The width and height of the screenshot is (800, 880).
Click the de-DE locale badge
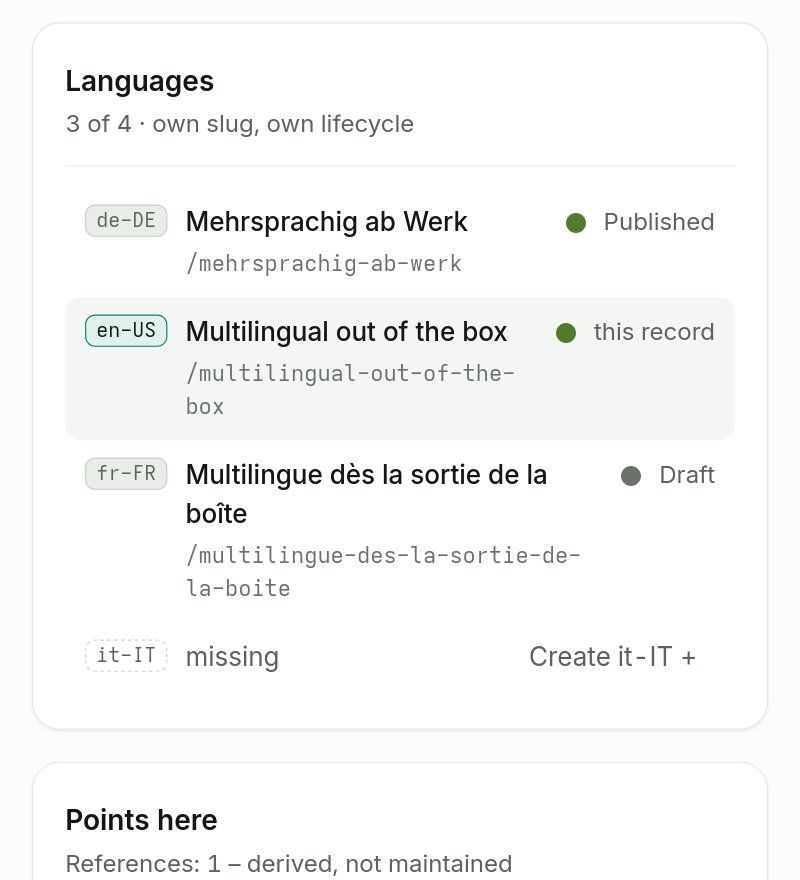126,221
